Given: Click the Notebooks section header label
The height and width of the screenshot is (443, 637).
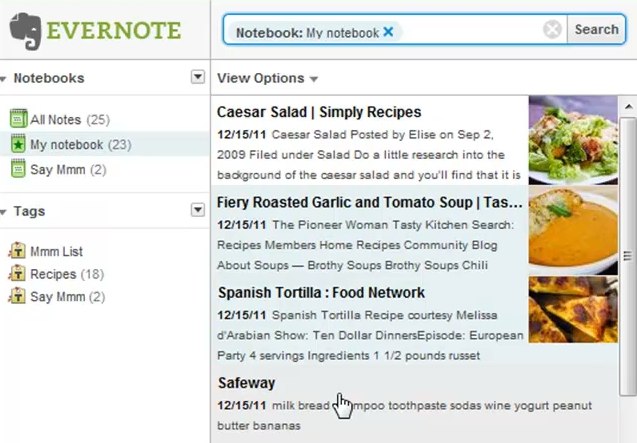Looking at the screenshot, I should [49, 78].
